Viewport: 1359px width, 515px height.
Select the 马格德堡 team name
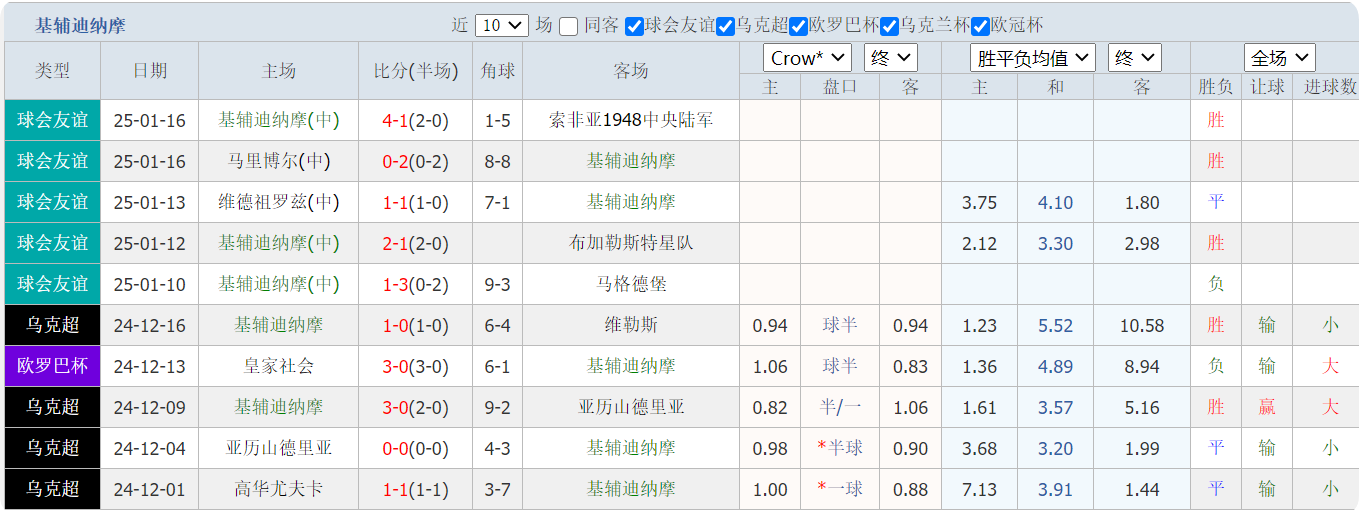pos(631,284)
